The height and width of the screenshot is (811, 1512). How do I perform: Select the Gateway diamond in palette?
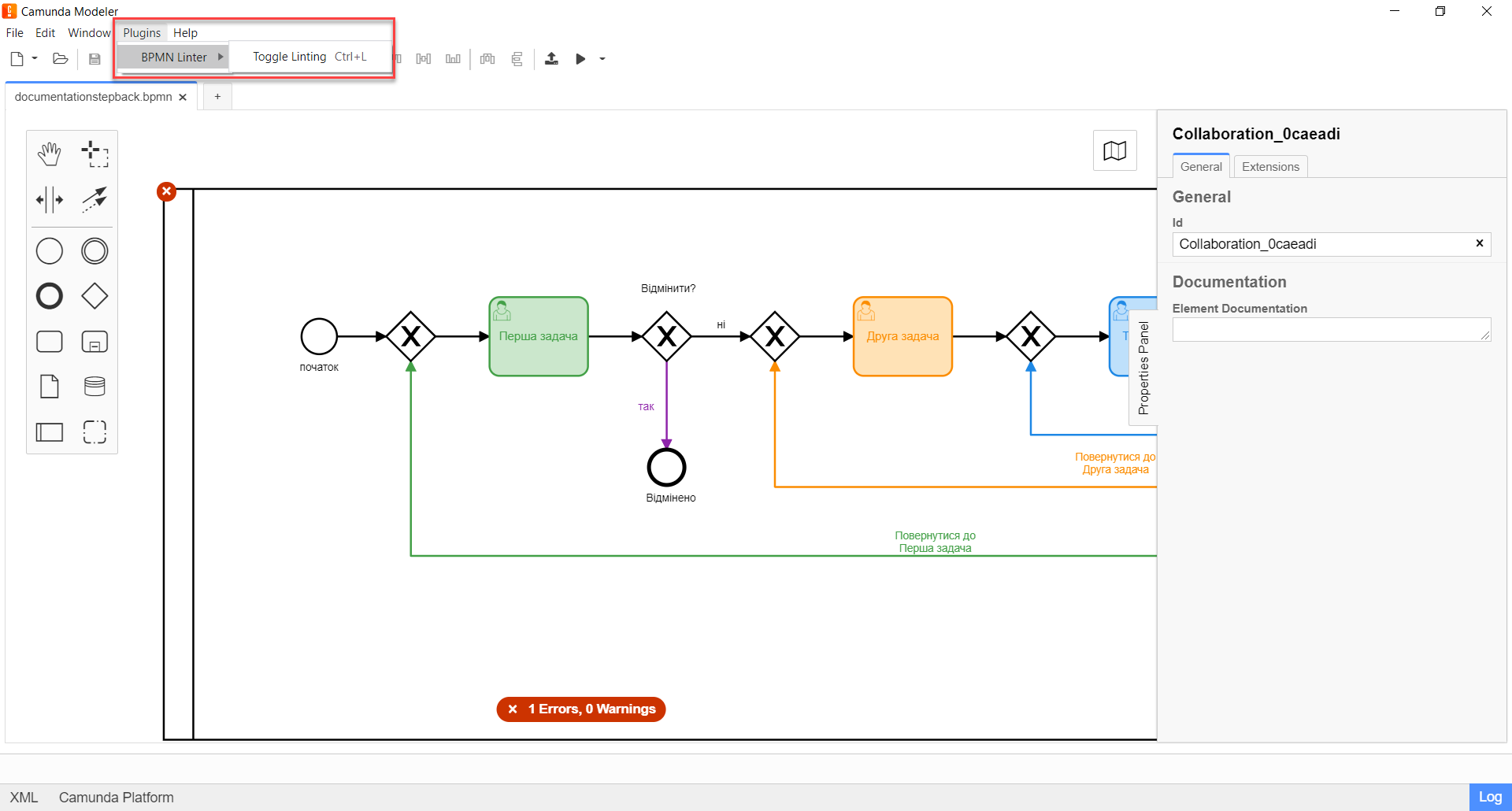[94, 296]
